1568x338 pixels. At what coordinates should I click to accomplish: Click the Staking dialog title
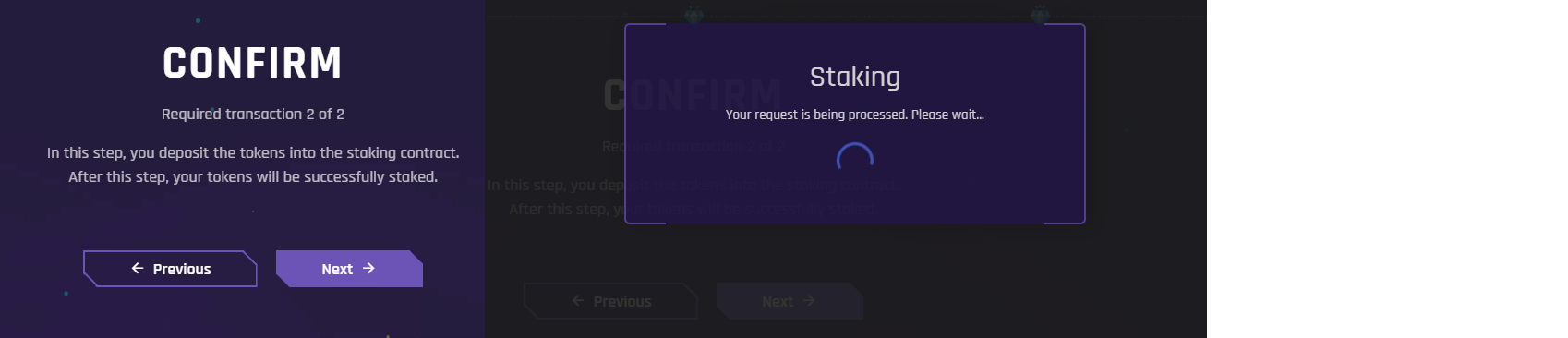[855, 77]
